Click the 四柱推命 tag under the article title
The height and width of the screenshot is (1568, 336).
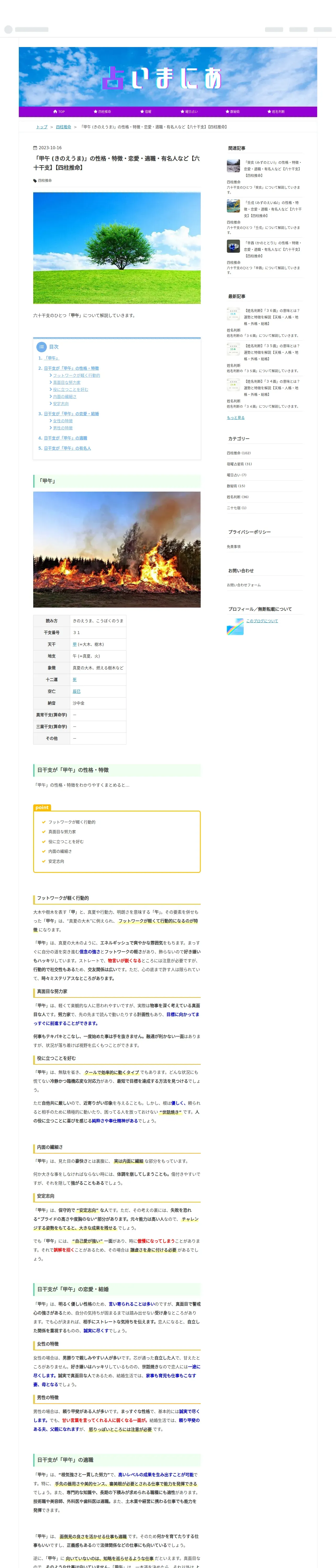[x=45, y=181]
